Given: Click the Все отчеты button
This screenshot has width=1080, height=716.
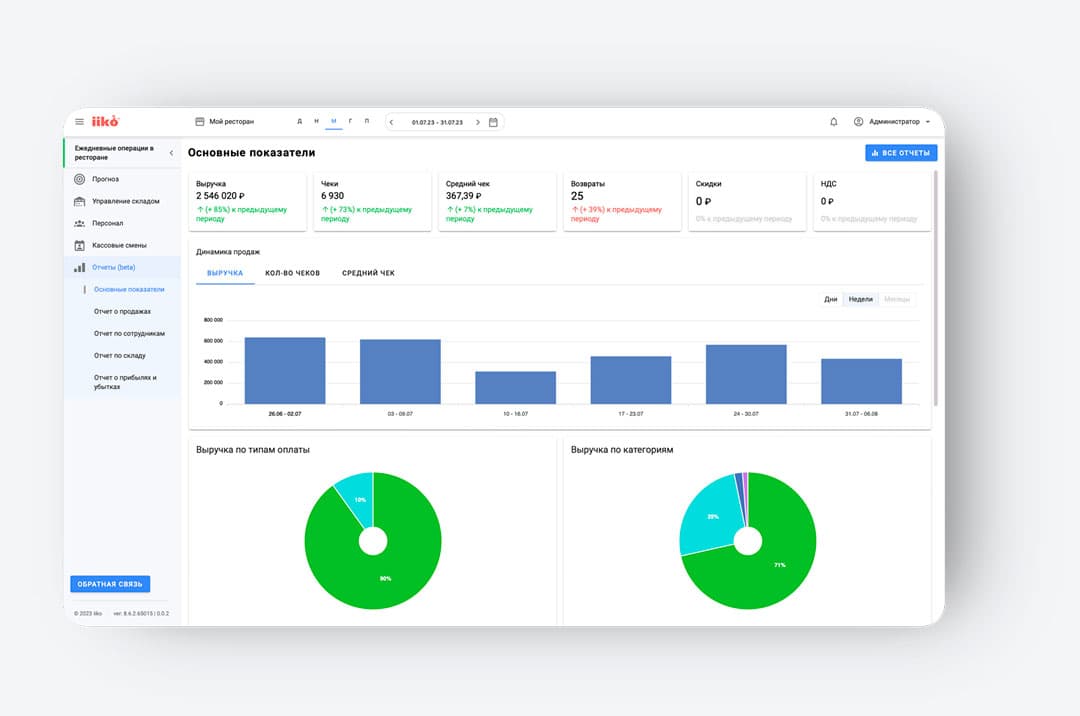Looking at the screenshot, I should [x=901, y=153].
